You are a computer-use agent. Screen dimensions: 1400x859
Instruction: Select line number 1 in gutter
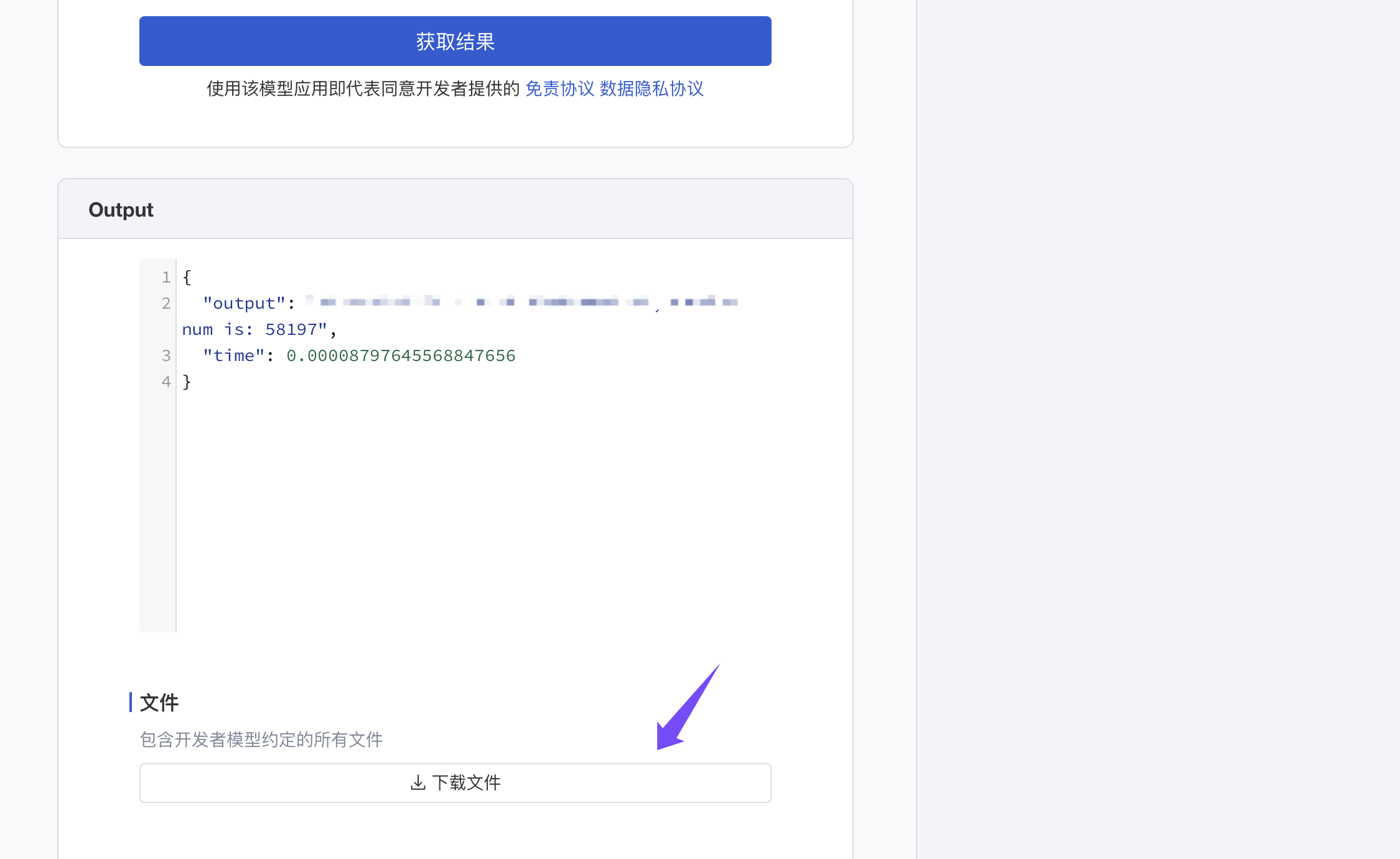(x=166, y=277)
